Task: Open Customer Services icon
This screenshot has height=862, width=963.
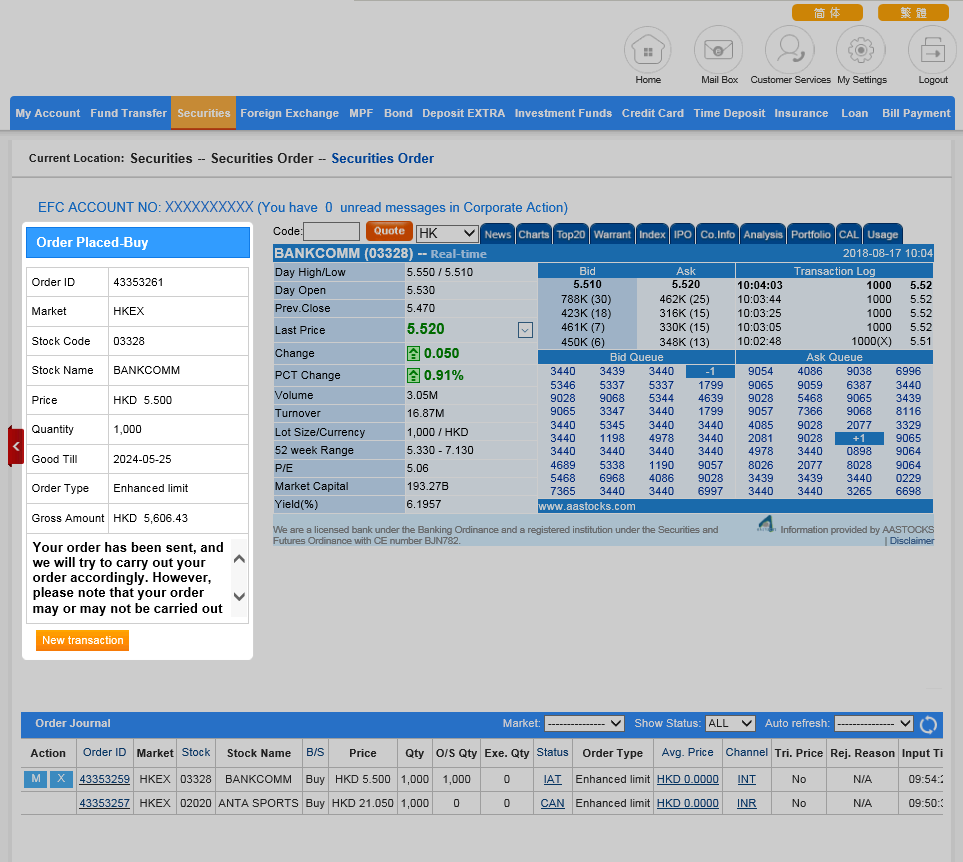Action: tap(790, 49)
